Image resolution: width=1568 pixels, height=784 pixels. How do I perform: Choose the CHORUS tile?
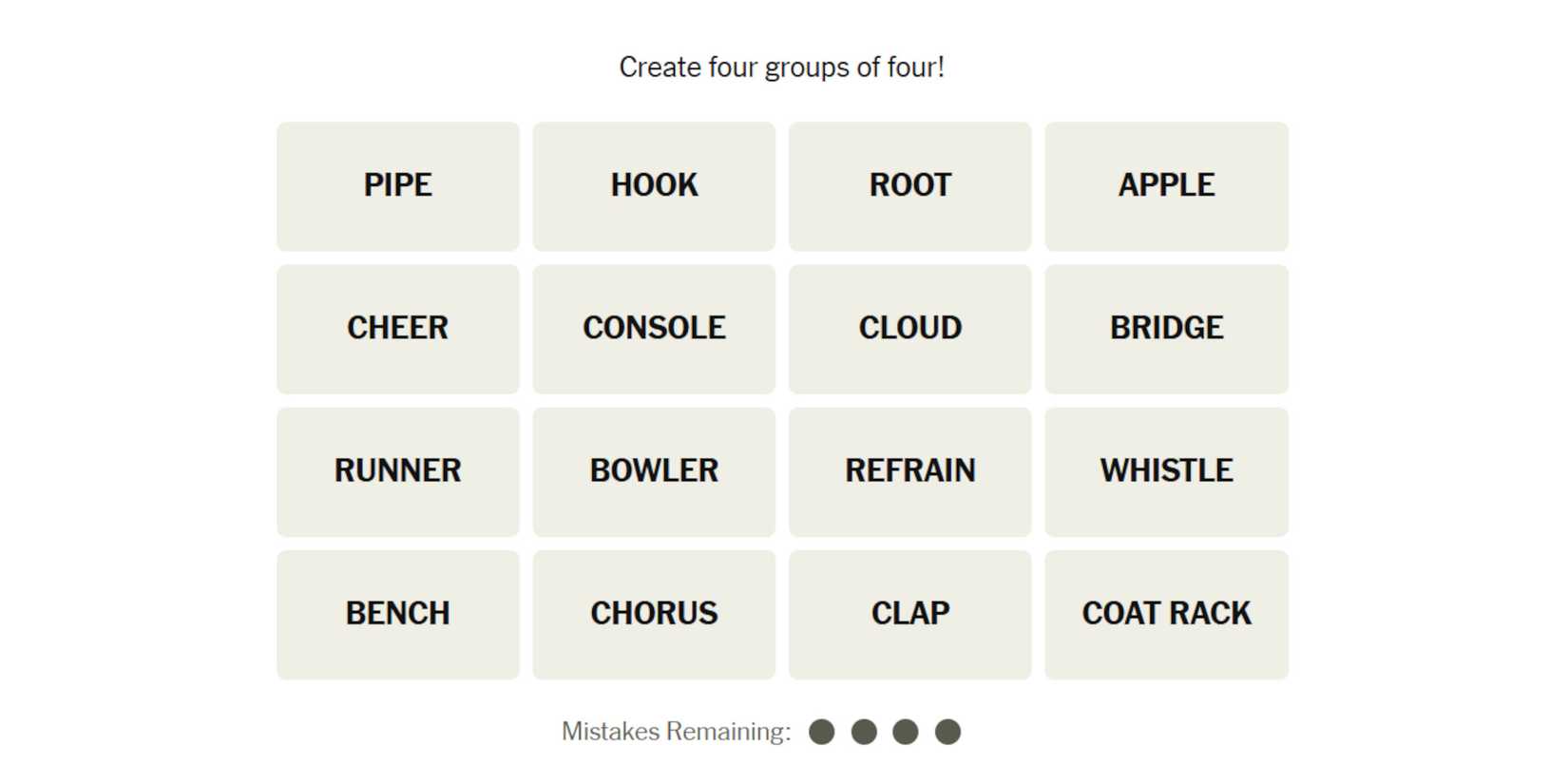[654, 614]
